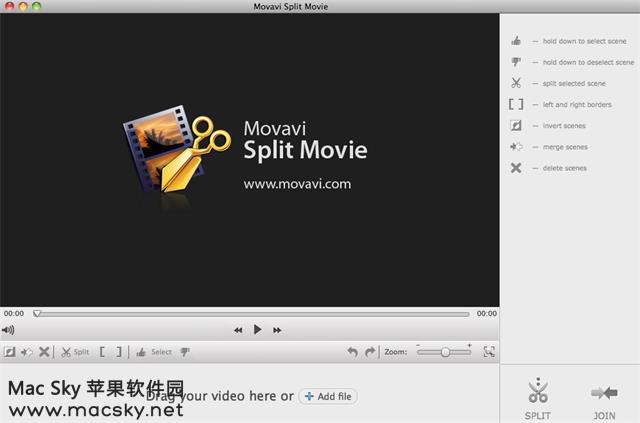Click thumbs-up icon in help legend
Image resolution: width=640 pixels, height=423 pixels.
pos(516,41)
